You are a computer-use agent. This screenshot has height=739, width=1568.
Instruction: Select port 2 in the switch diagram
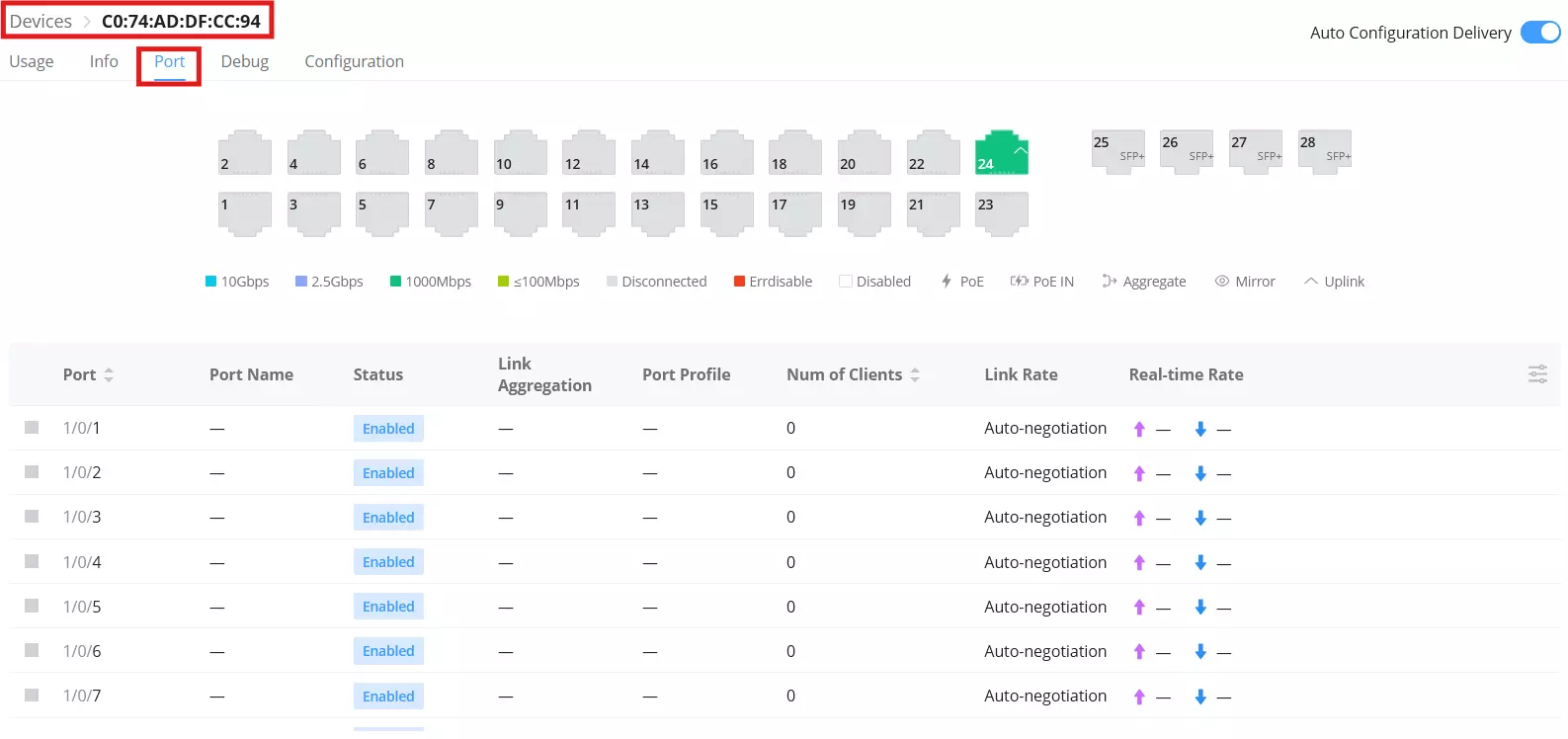click(x=245, y=152)
